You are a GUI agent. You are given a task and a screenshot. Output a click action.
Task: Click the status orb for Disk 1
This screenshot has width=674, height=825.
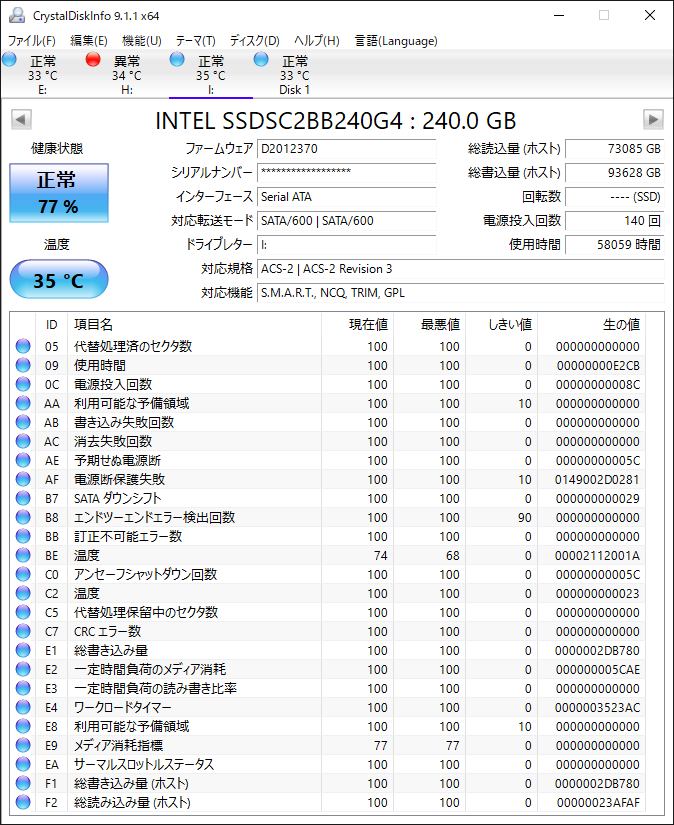click(x=261, y=60)
